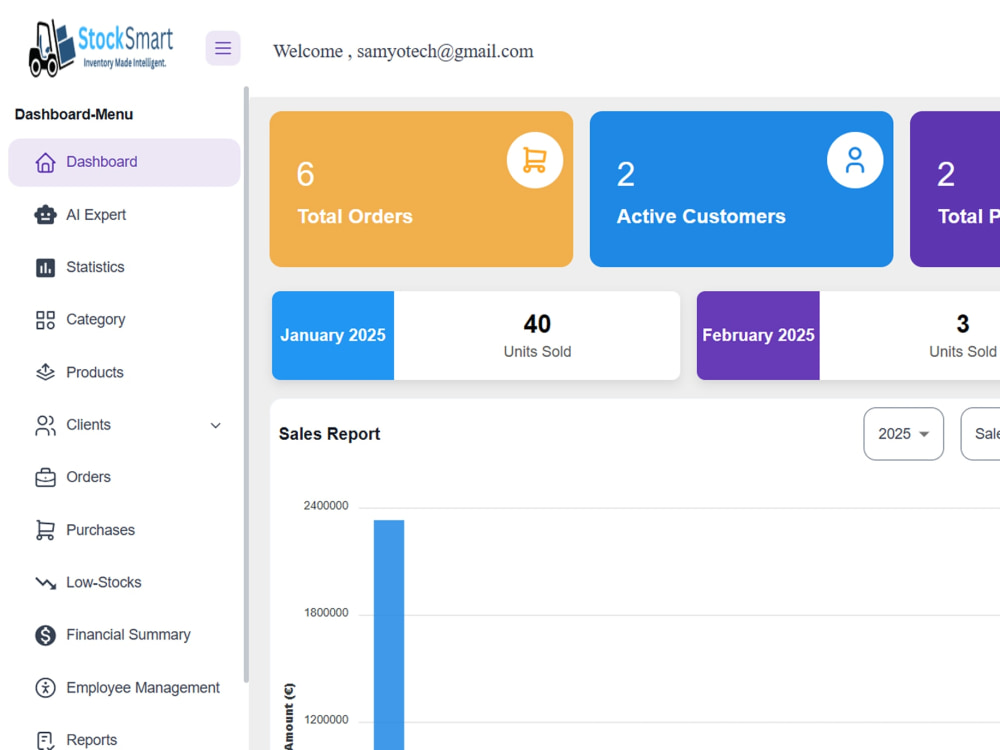Open the Orders page
1000x750 pixels.
pyautogui.click(x=124, y=477)
